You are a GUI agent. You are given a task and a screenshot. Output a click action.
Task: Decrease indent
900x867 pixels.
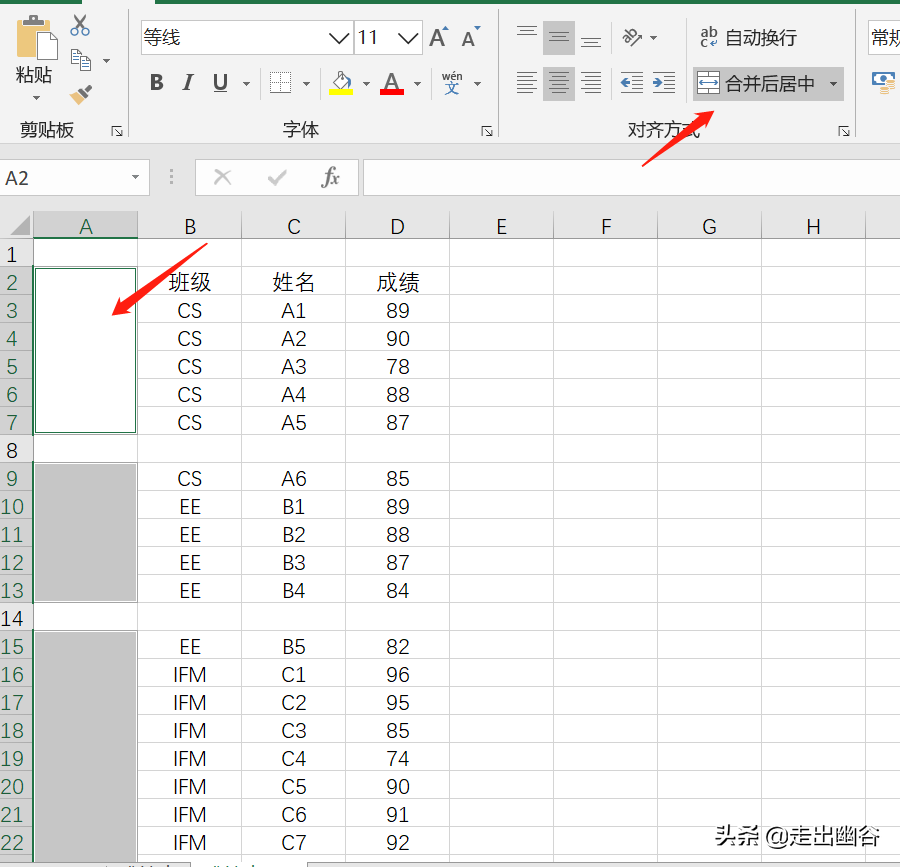631,83
